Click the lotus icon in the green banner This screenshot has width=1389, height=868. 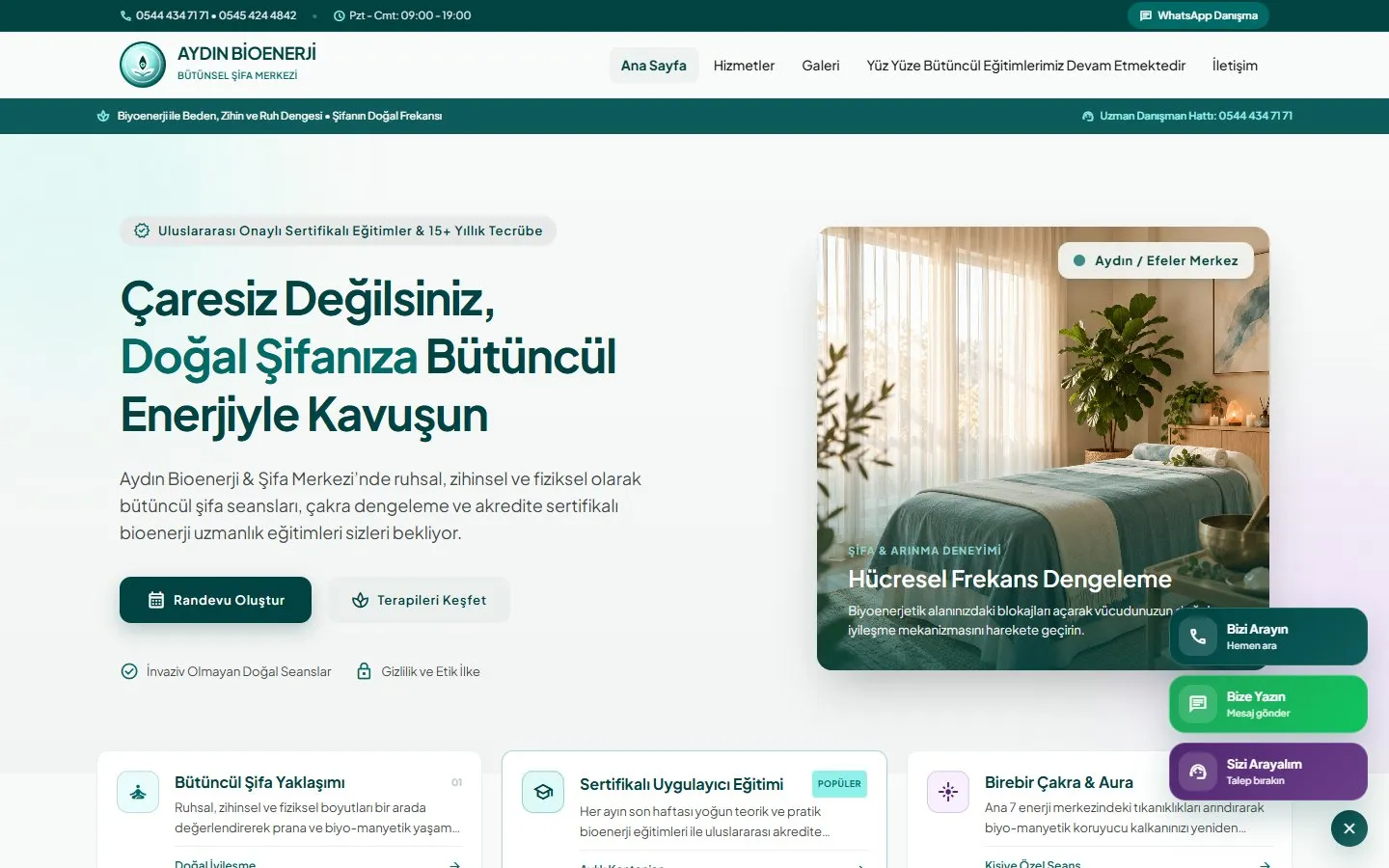[x=103, y=116]
